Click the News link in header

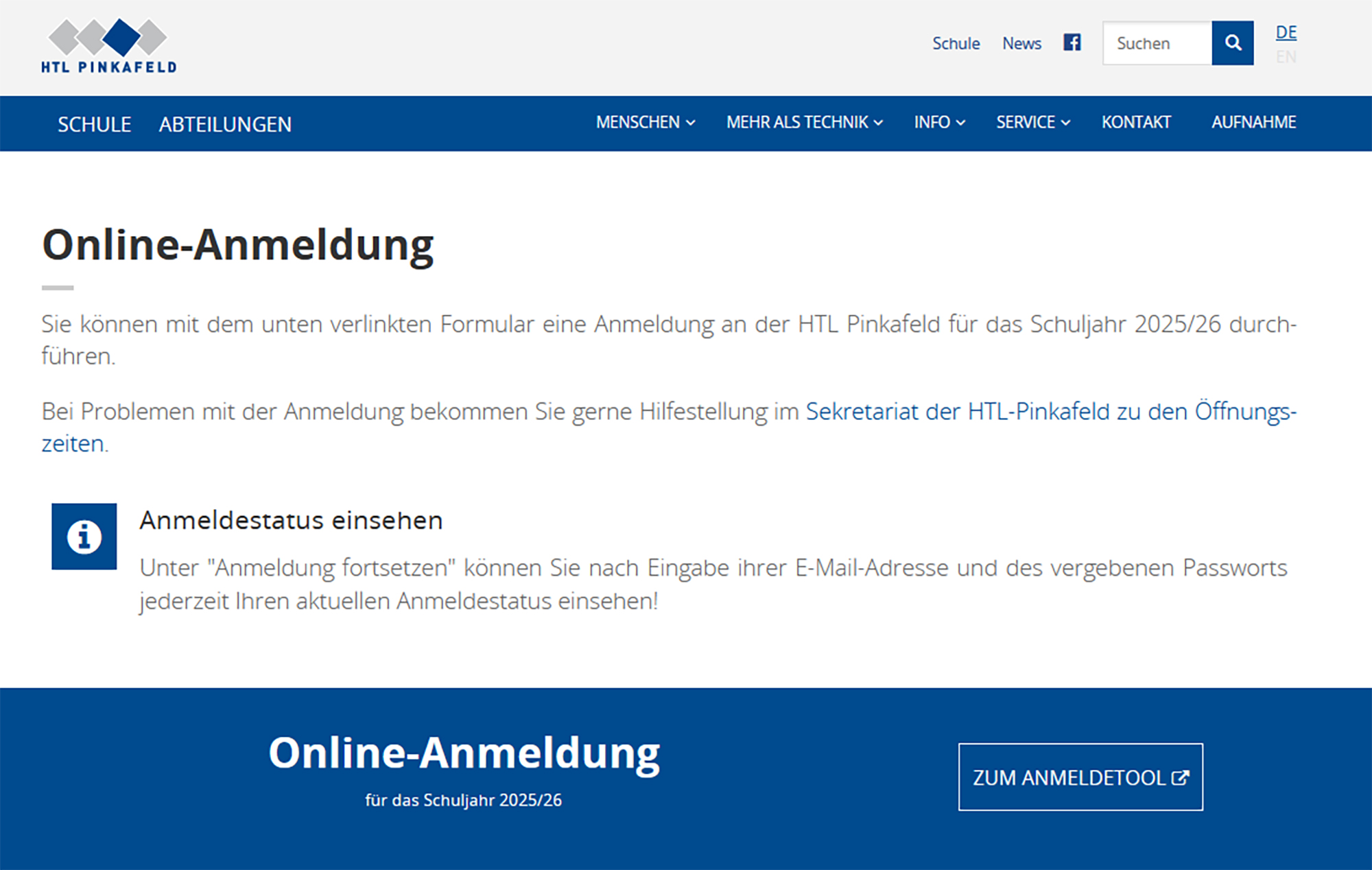point(1021,43)
